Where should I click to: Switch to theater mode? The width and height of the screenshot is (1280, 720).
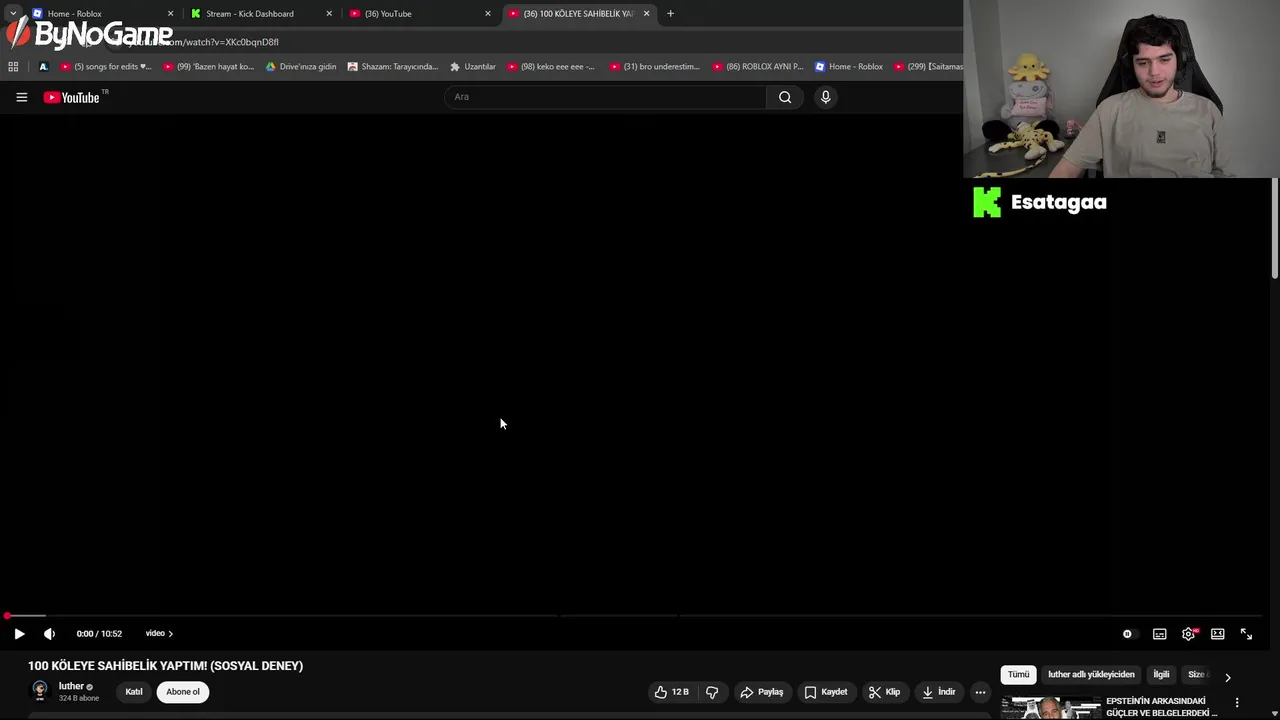1217,634
